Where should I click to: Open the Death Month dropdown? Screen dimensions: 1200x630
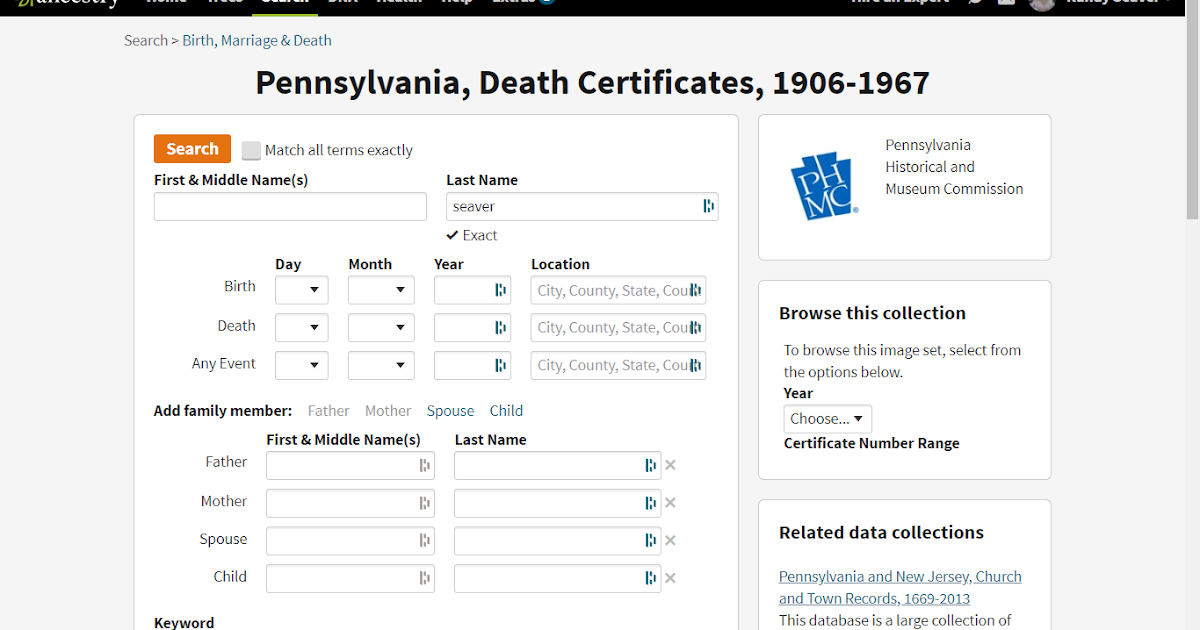tap(381, 327)
